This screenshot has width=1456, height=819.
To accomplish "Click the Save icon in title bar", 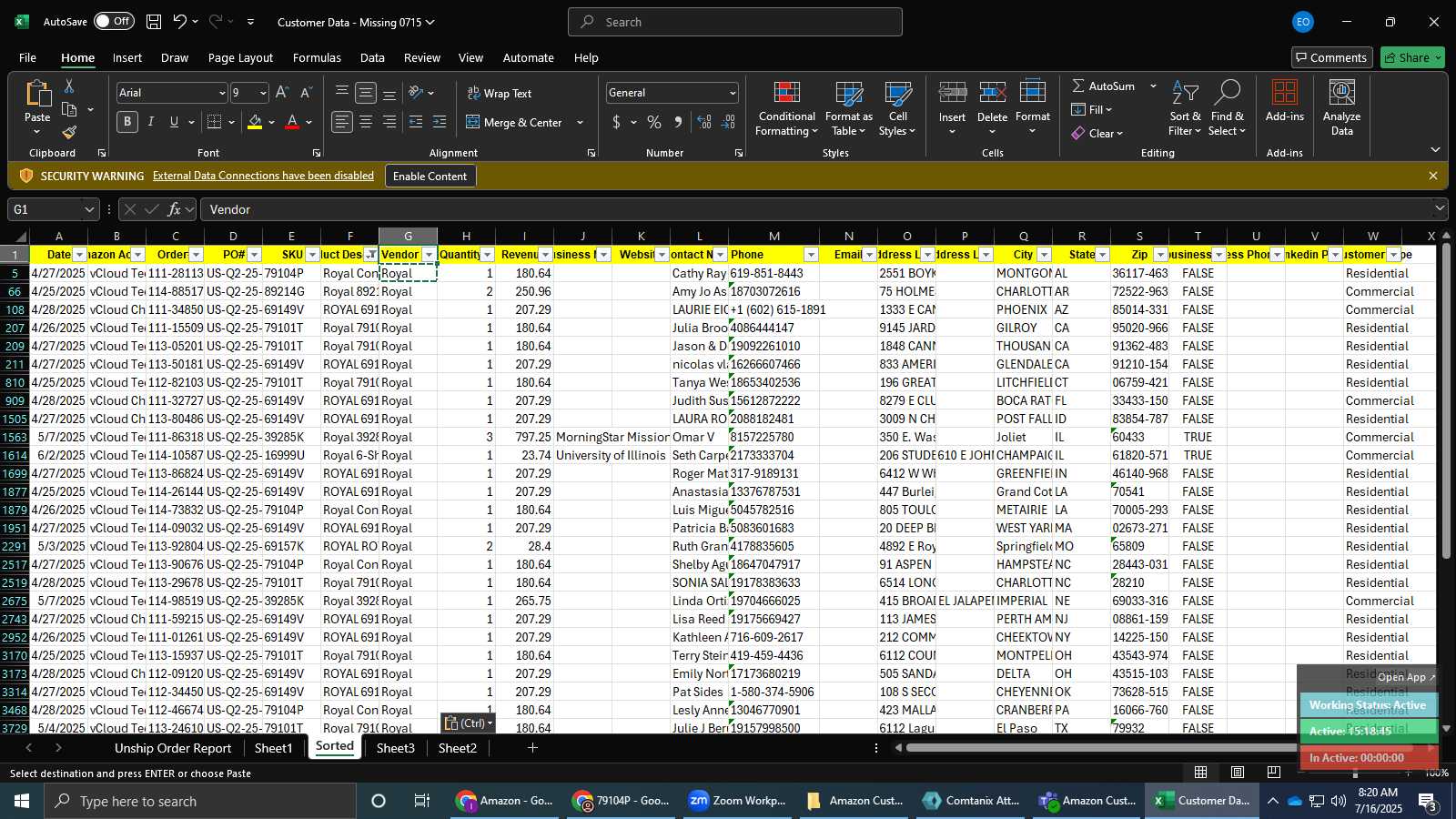I will (154, 22).
